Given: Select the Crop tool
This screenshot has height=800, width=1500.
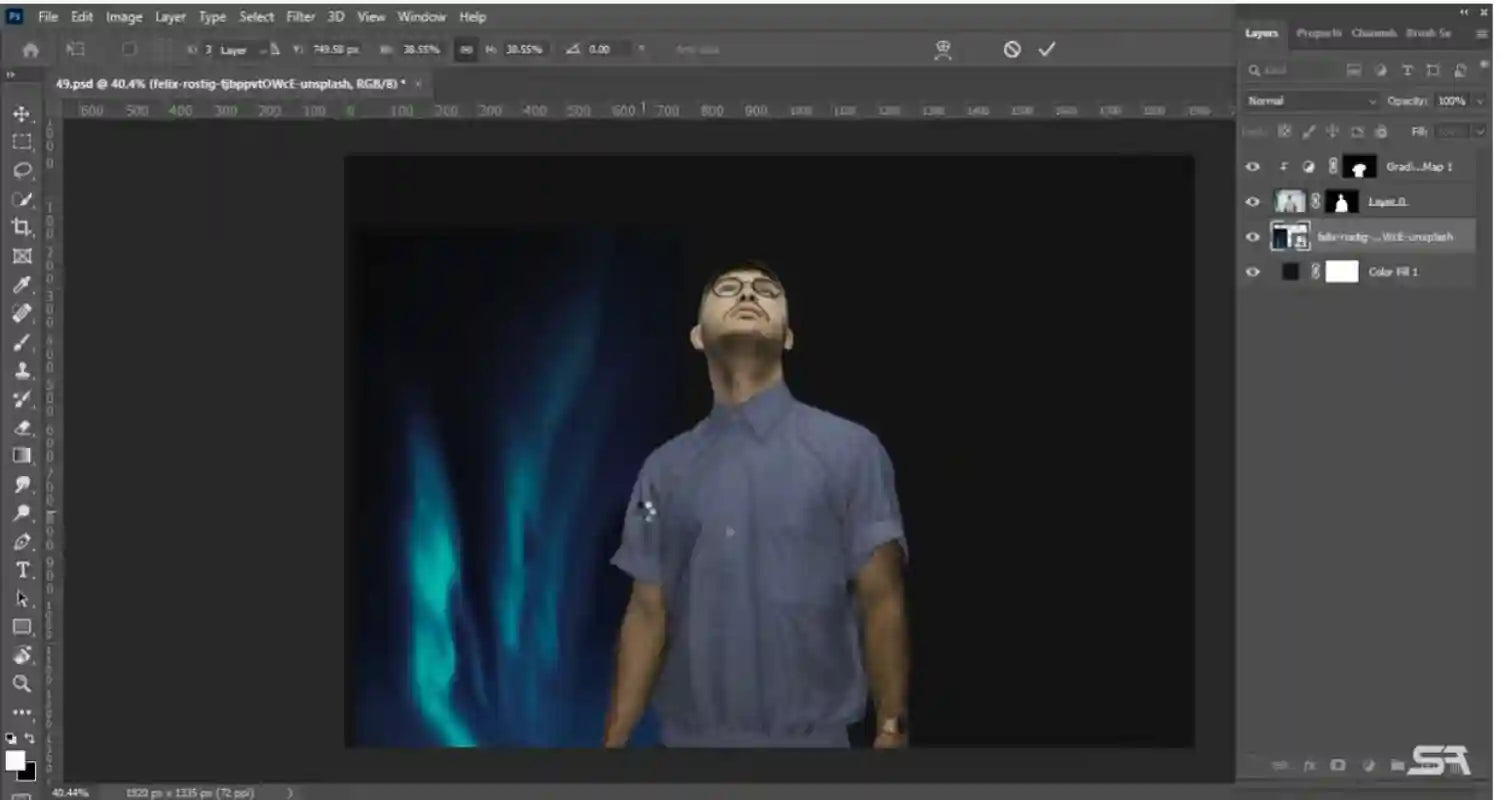Looking at the screenshot, I should coord(21,227).
